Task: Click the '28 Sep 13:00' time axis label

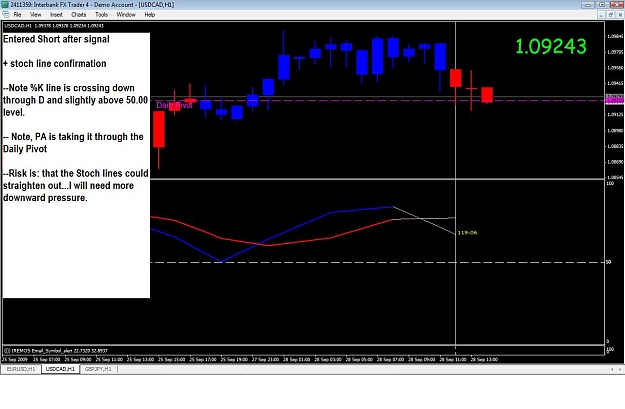Action: (x=484, y=359)
